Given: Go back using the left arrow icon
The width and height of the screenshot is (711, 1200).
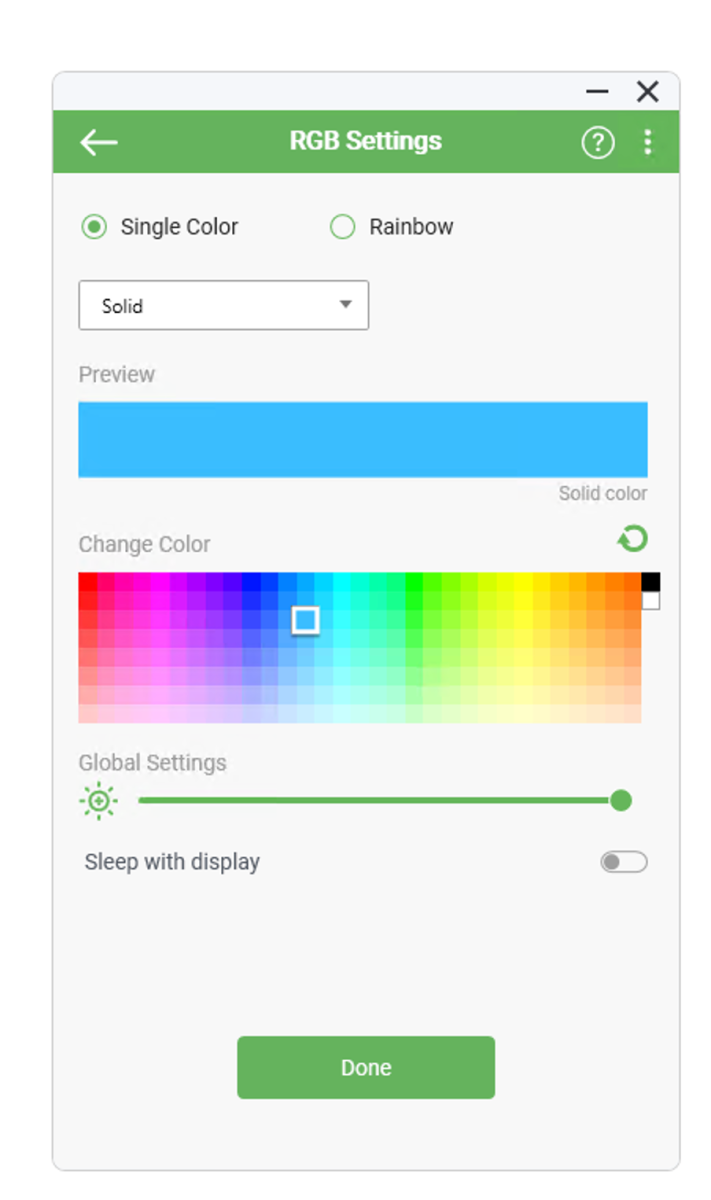Looking at the screenshot, I should (x=99, y=142).
